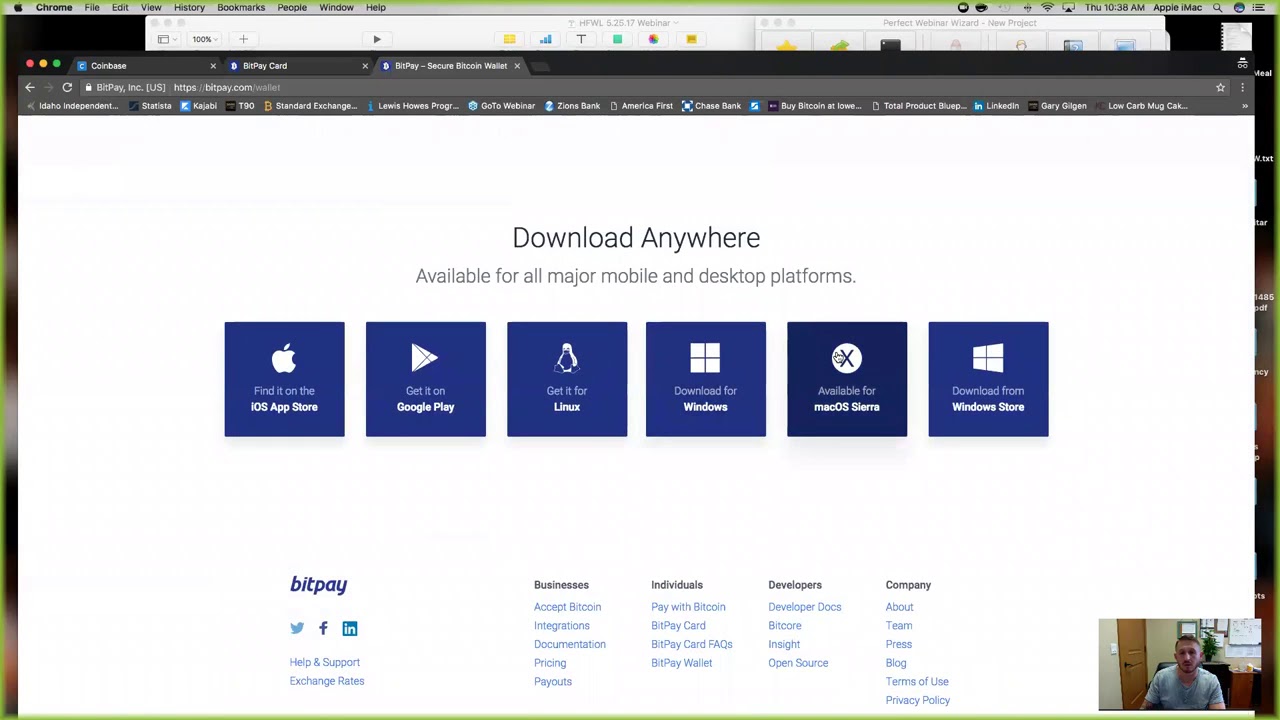This screenshot has height=720, width=1280.
Task: Open Spotlight search in the menu bar
Action: pyautogui.click(x=1217, y=7)
